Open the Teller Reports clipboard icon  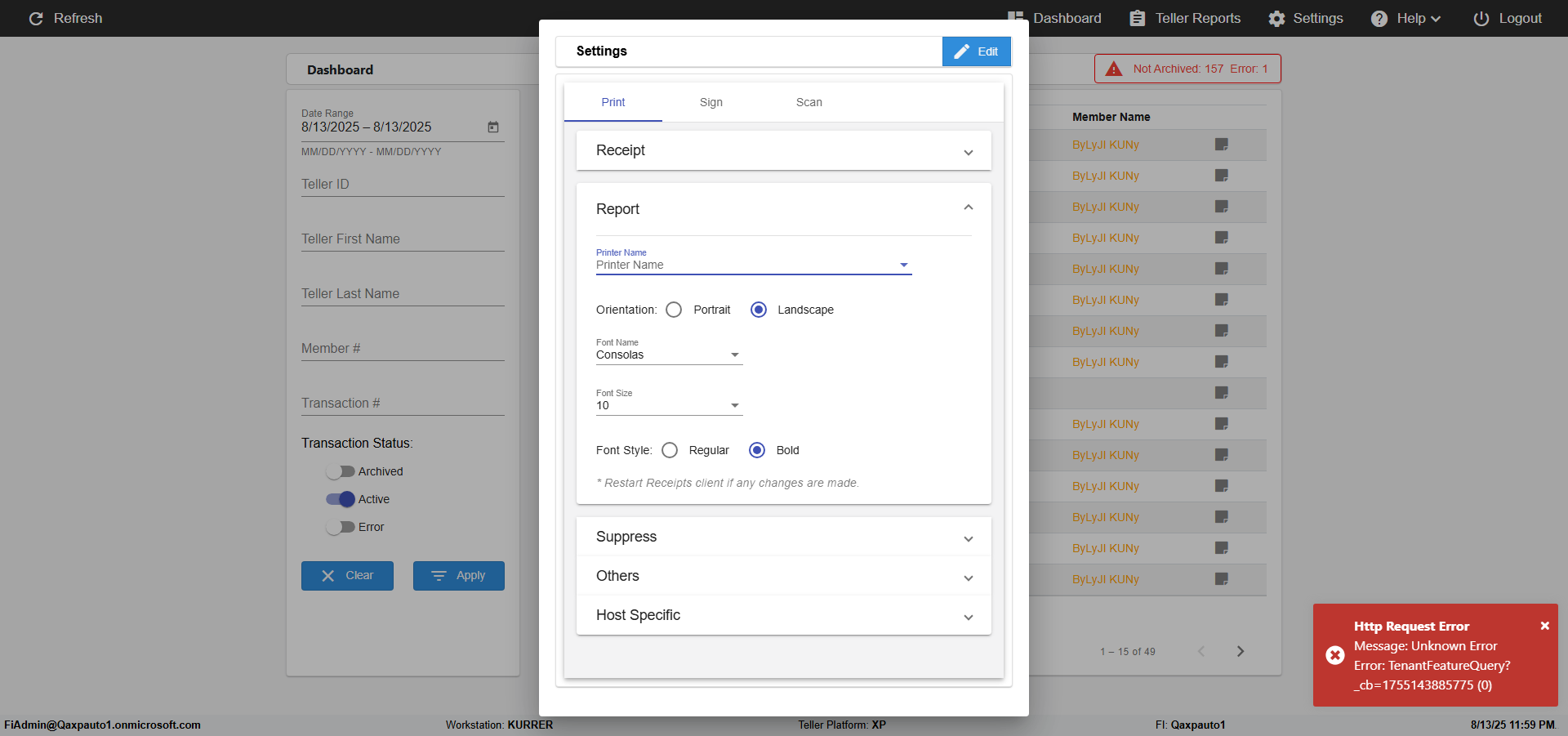(x=1137, y=18)
